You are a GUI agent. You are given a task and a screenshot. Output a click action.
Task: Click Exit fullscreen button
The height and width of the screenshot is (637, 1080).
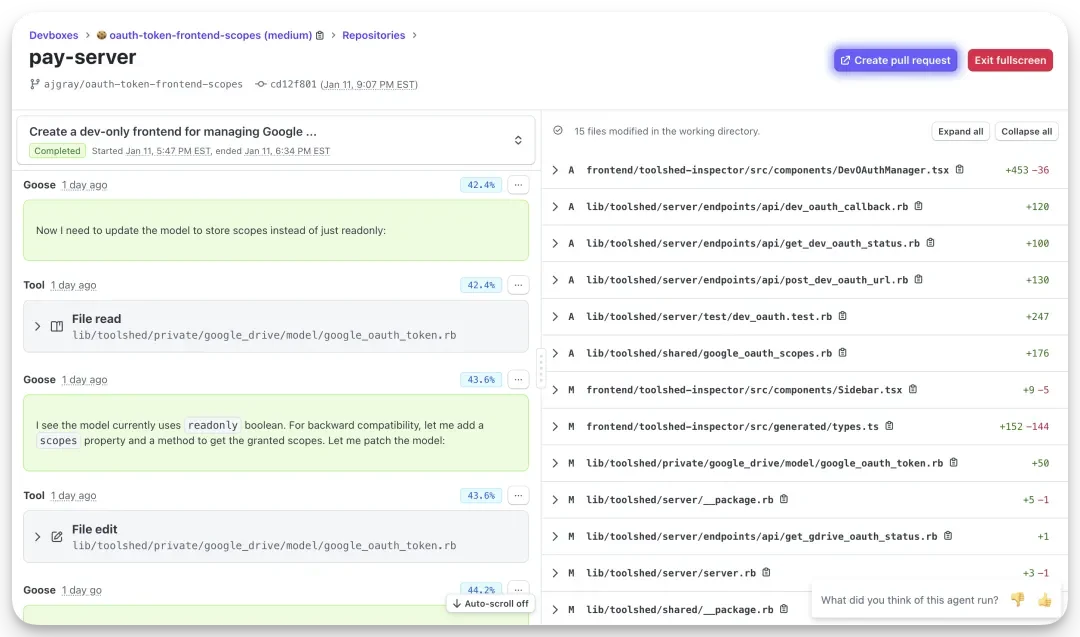coord(1010,60)
